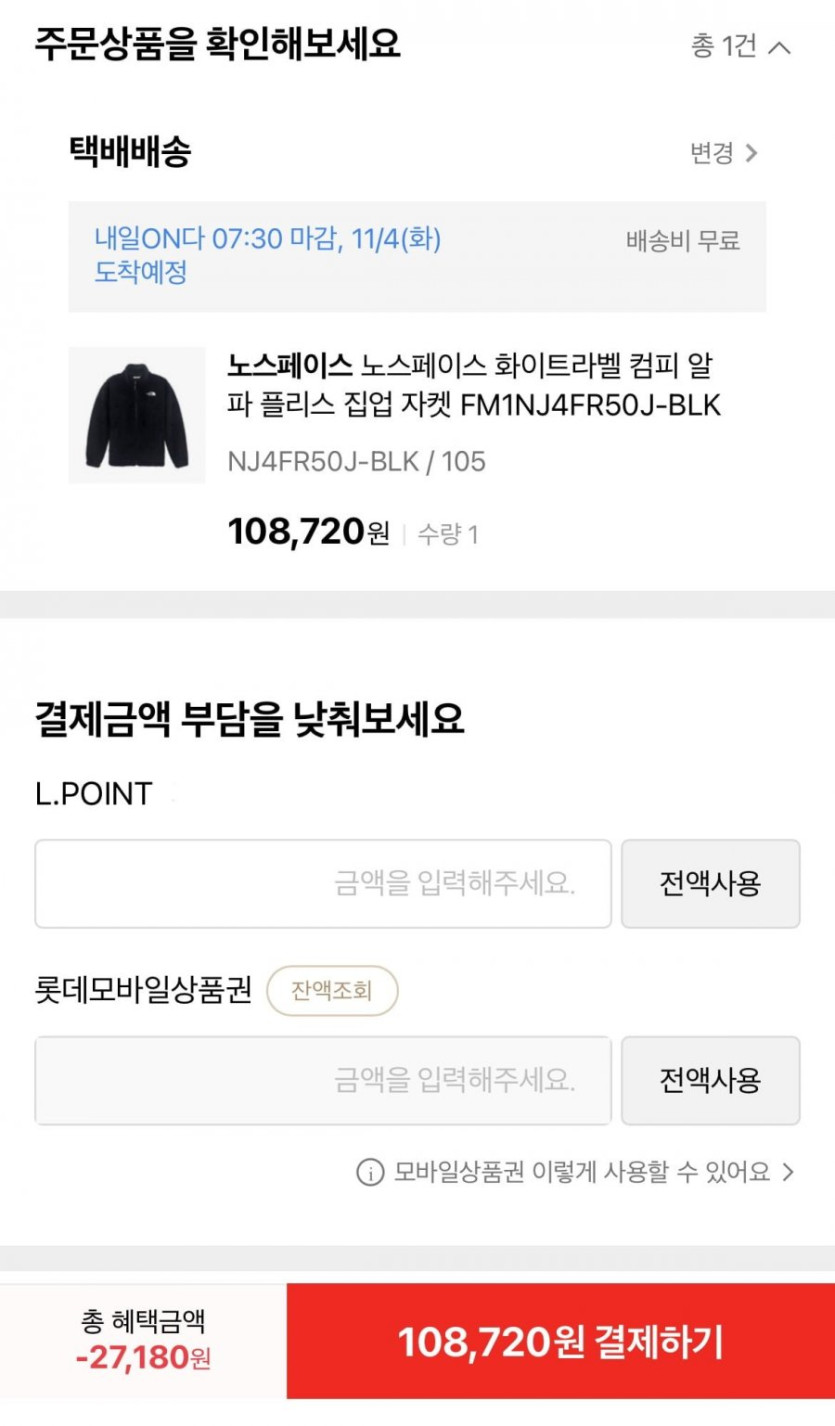Collapse the order items section chevron
Image resolution: width=835 pixels, height=1426 pixels.
click(781, 47)
